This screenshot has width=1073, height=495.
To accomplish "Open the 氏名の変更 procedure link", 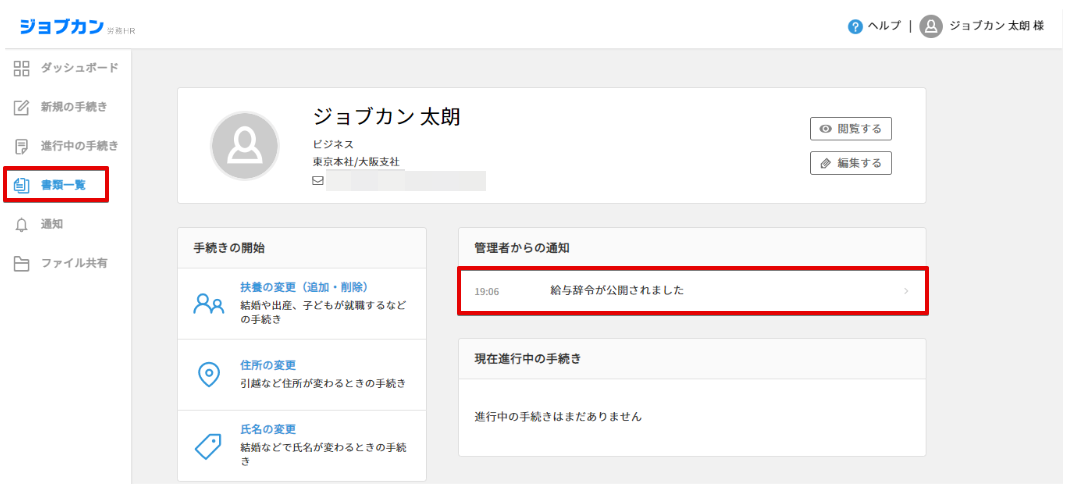I will (268, 429).
